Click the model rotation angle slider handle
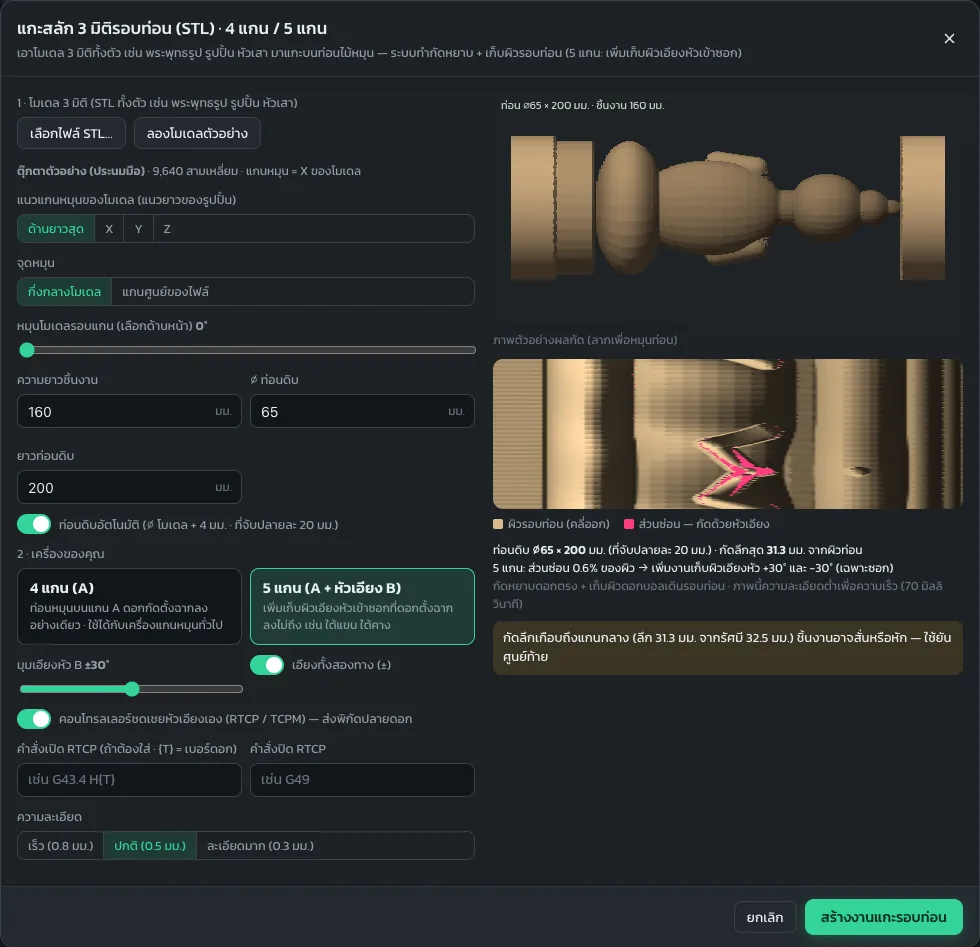 click(27, 350)
